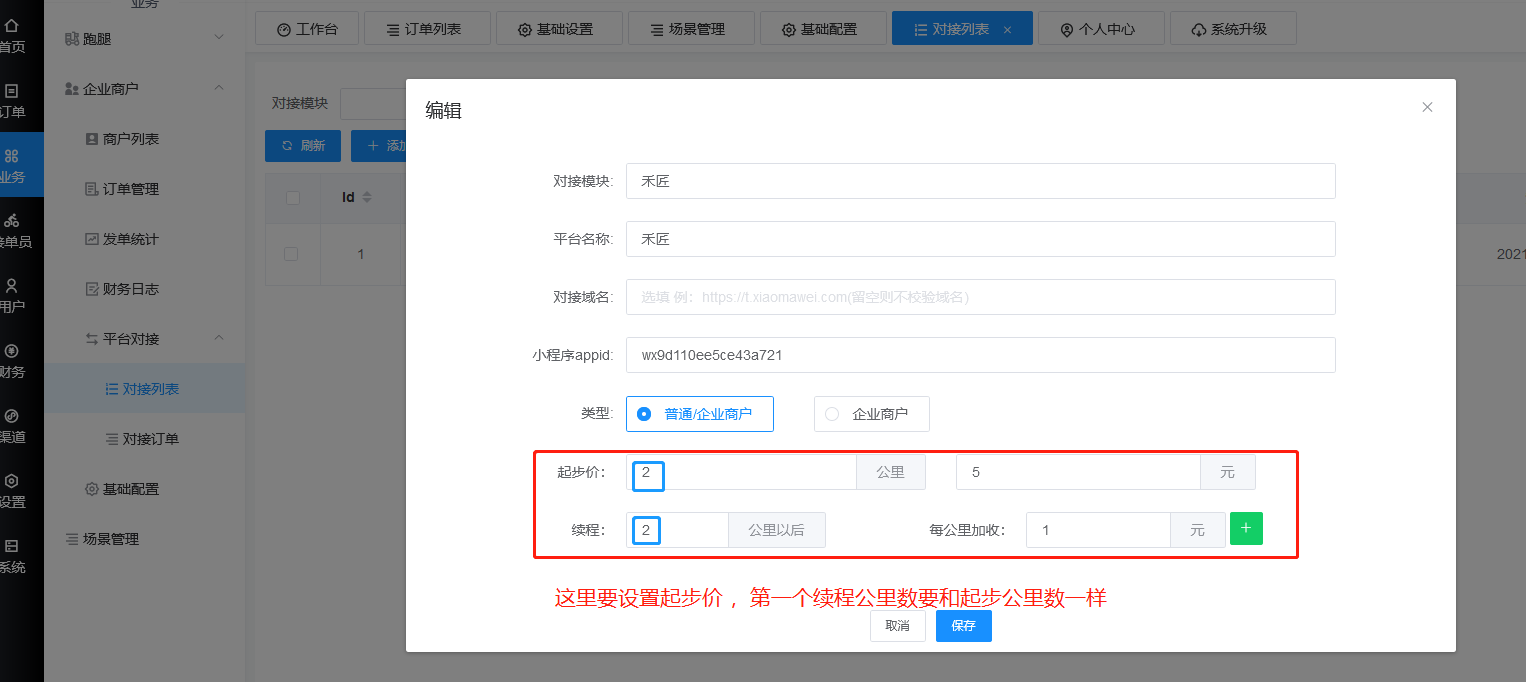Select the business module icon in left rail
The height and width of the screenshot is (682, 1526).
(x=12, y=155)
